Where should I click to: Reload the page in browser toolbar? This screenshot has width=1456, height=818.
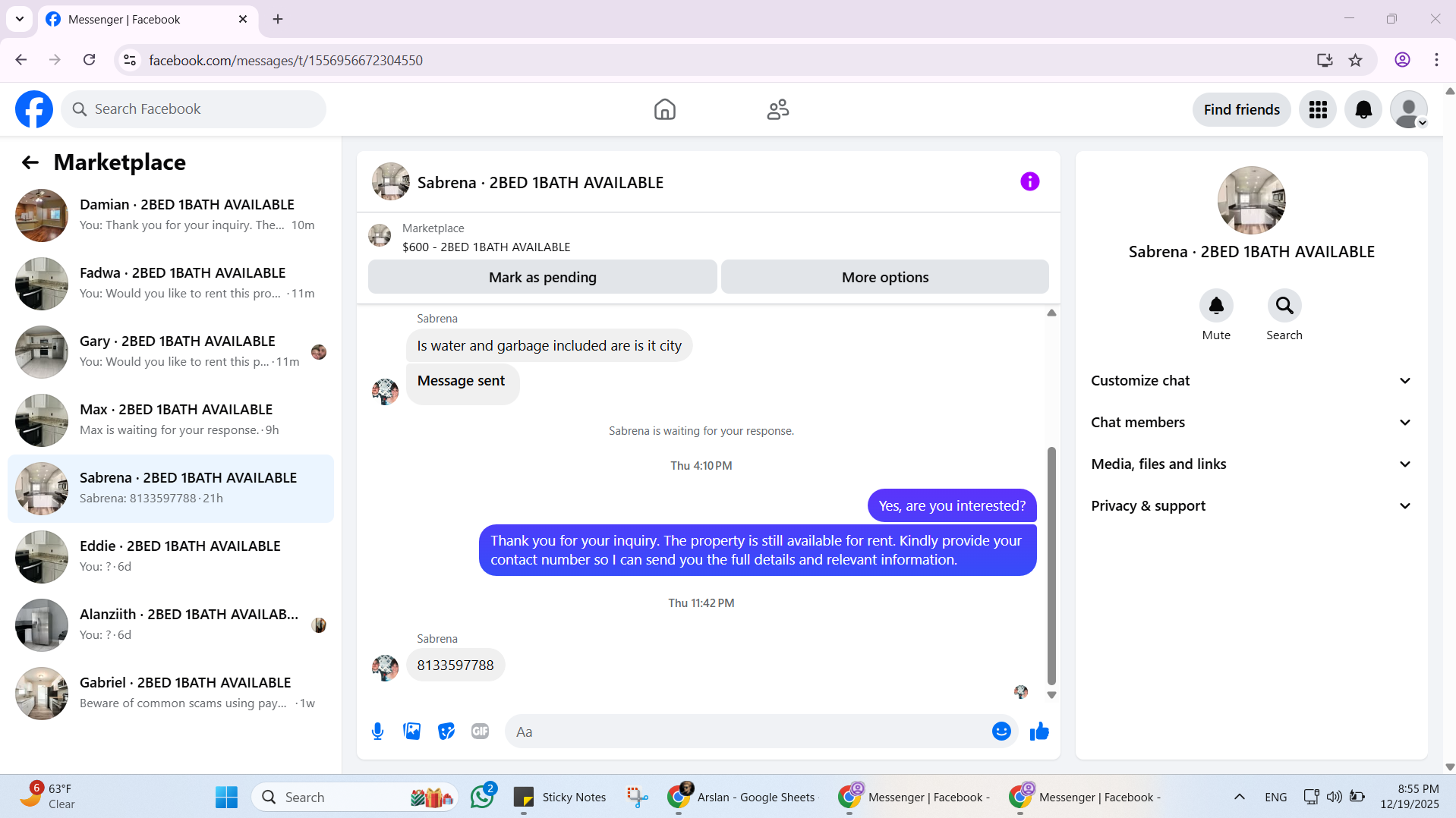90,60
